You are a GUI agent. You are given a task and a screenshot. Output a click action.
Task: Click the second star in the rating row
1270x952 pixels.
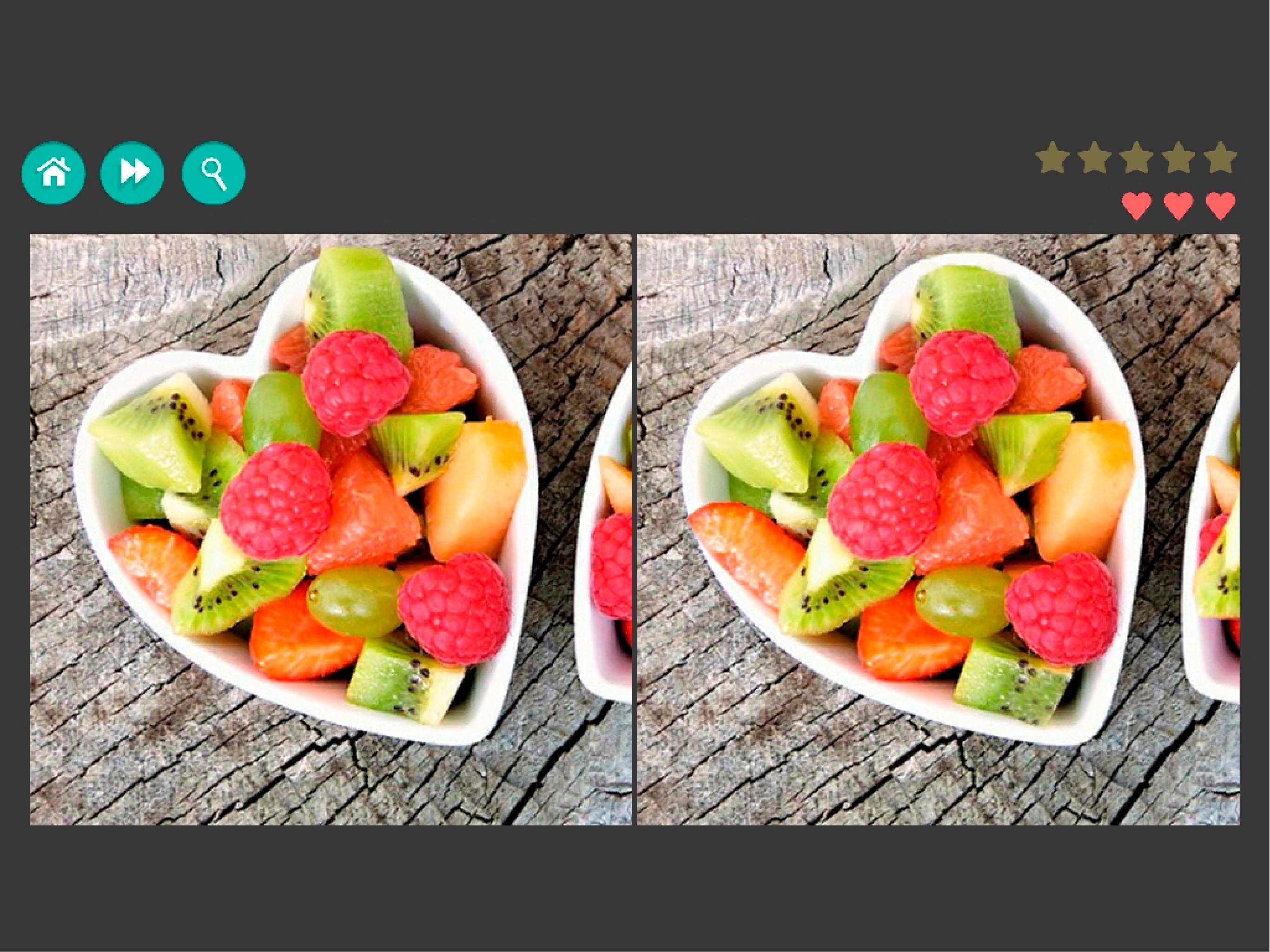tap(1095, 157)
